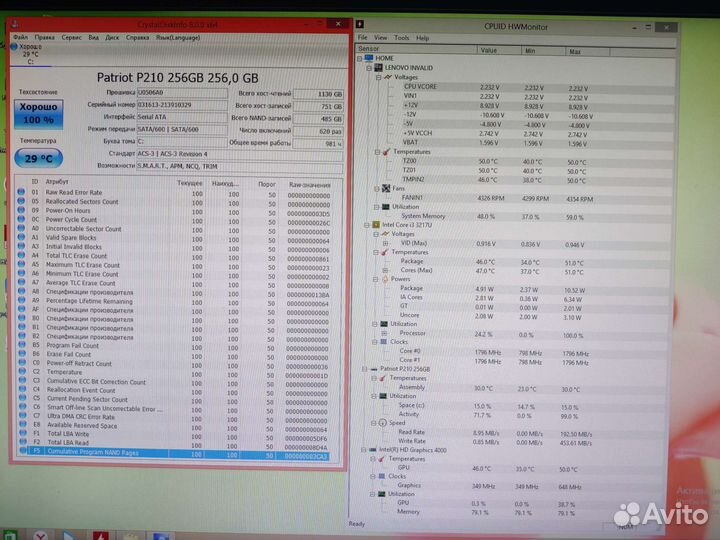Image resolution: width=720 pixels, height=540 pixels.
Task: Open the Файл menu in CrystalDiskInfo
Action: click(20, 37)
